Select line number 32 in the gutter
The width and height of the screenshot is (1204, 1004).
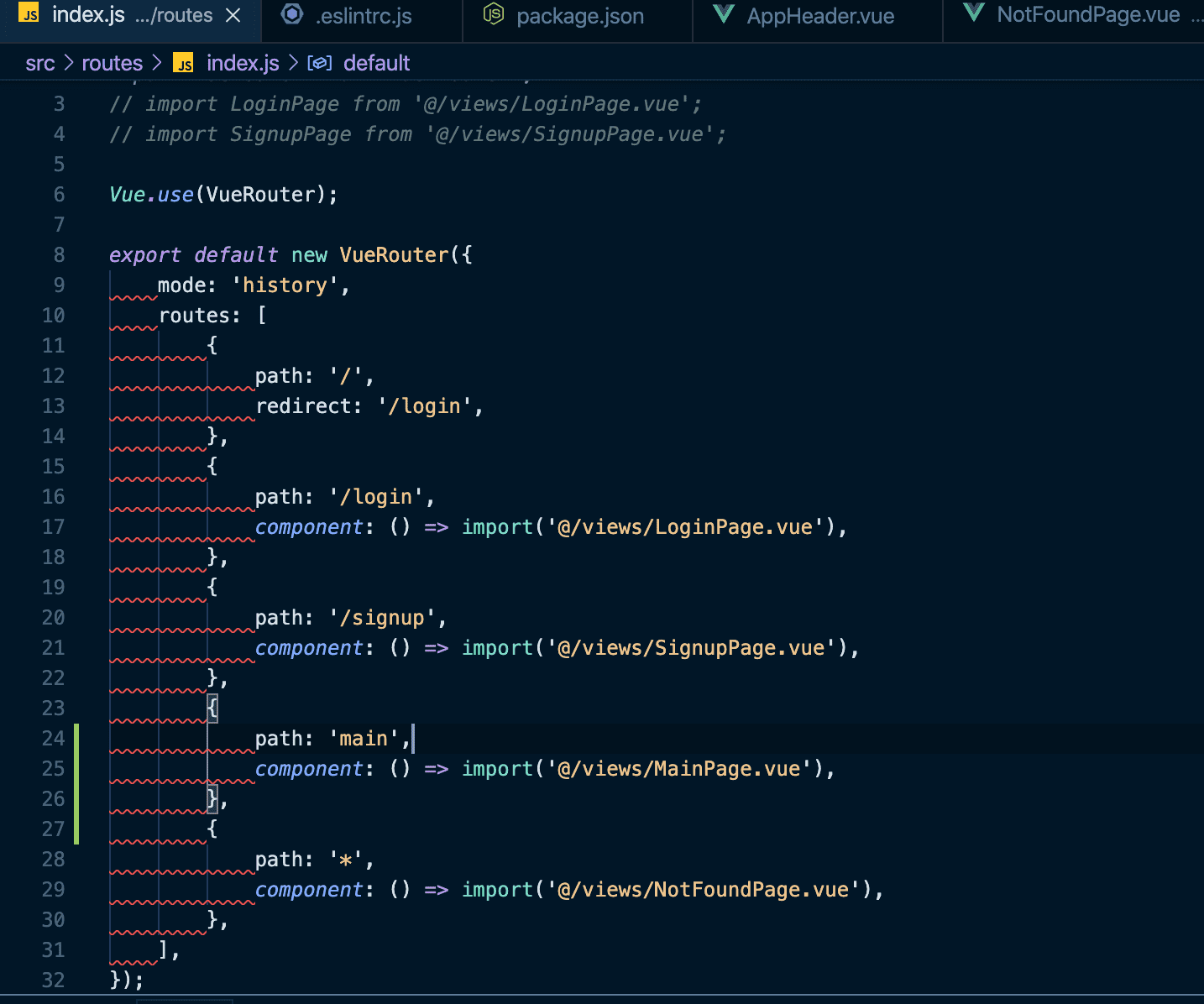tap(53, 980)
